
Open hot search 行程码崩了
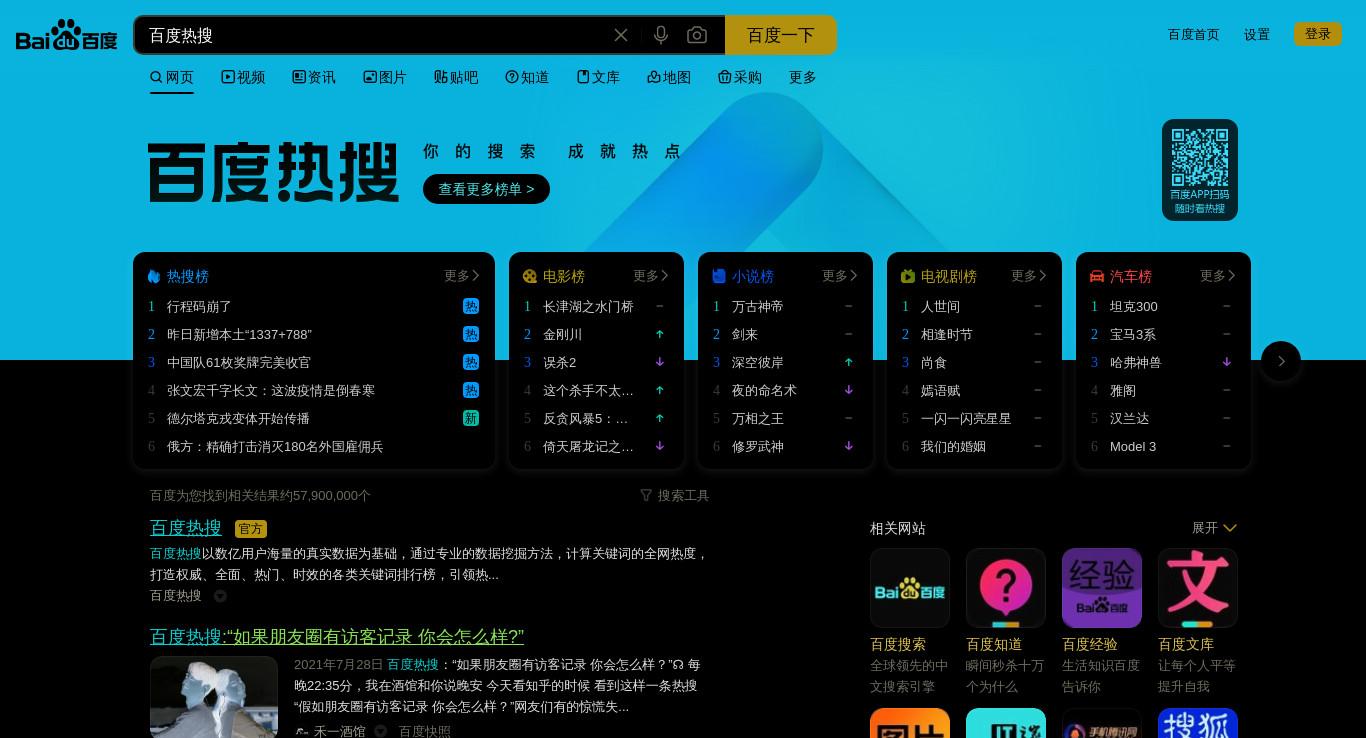pos(199,306)
